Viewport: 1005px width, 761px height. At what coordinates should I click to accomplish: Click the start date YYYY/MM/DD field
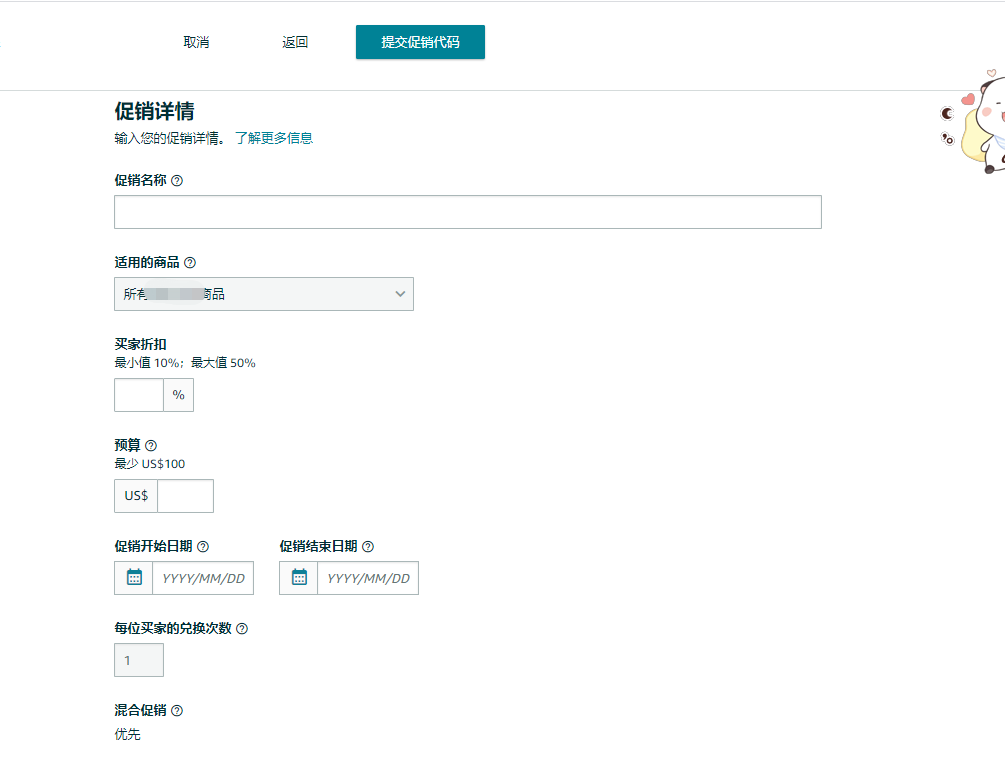click(x=203, y=578)
